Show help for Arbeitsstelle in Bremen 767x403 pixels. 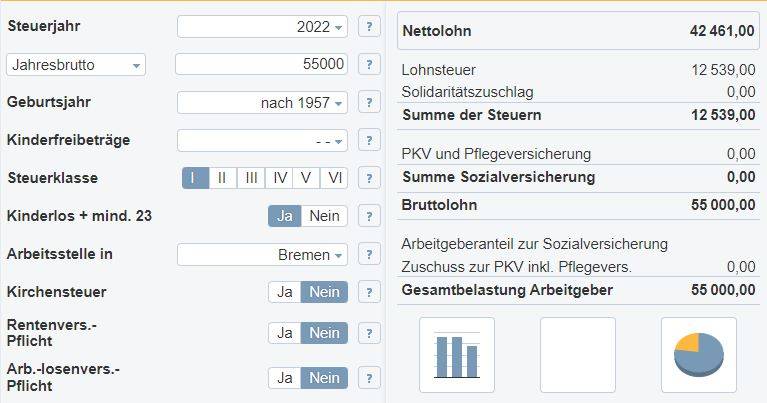tap(369, 255)
